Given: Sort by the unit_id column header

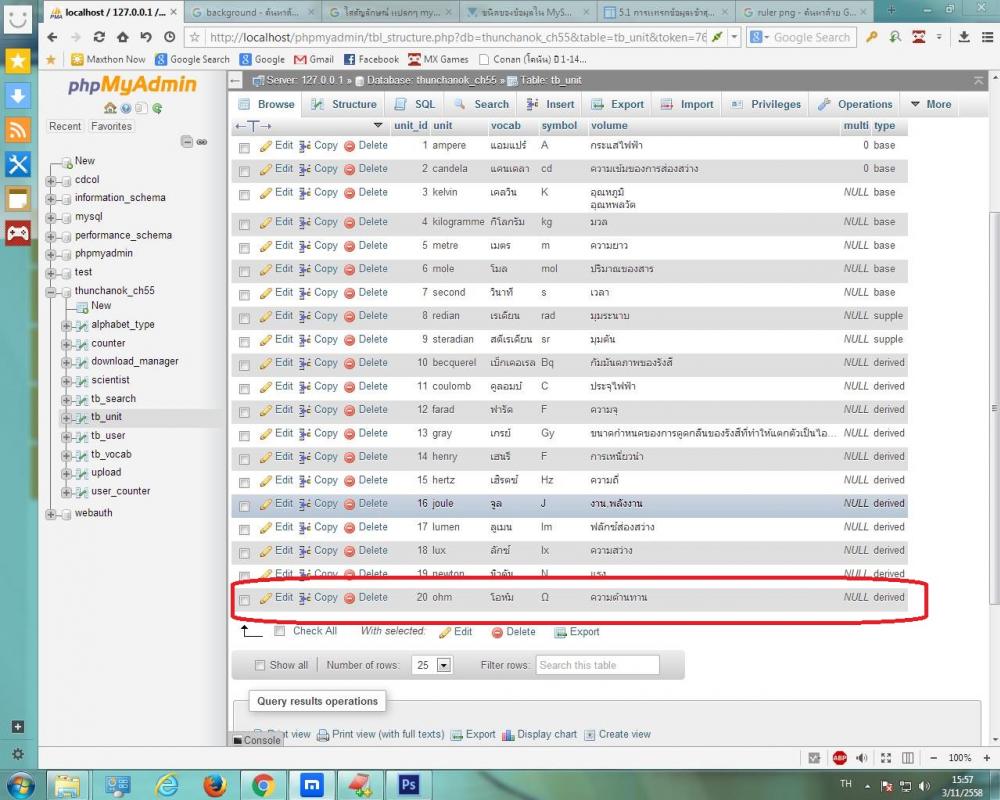Looking at the screenshot, I should pos(410,126).
